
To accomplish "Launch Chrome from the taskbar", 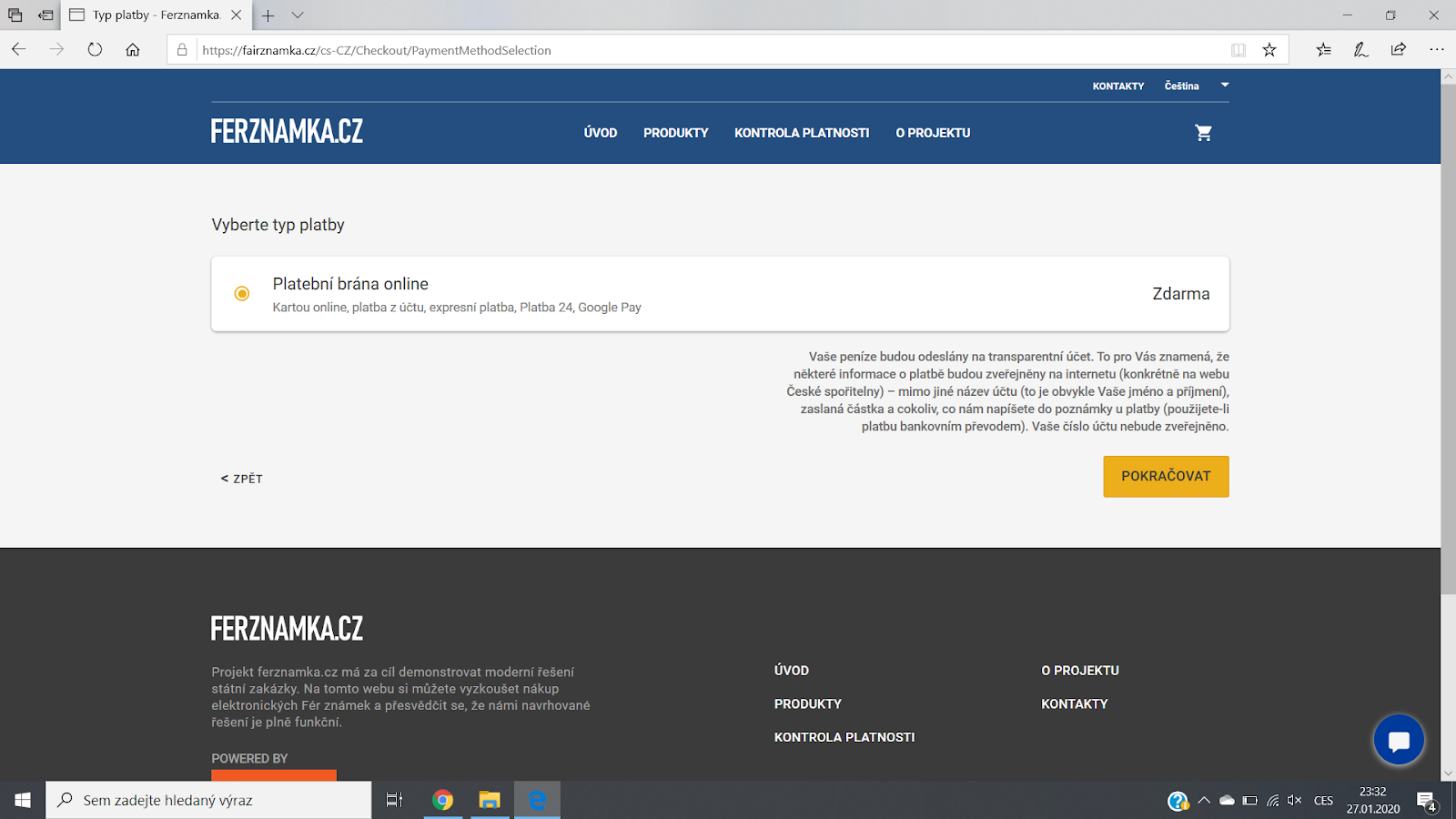I will pyautogui.click(x=443, y=800).
